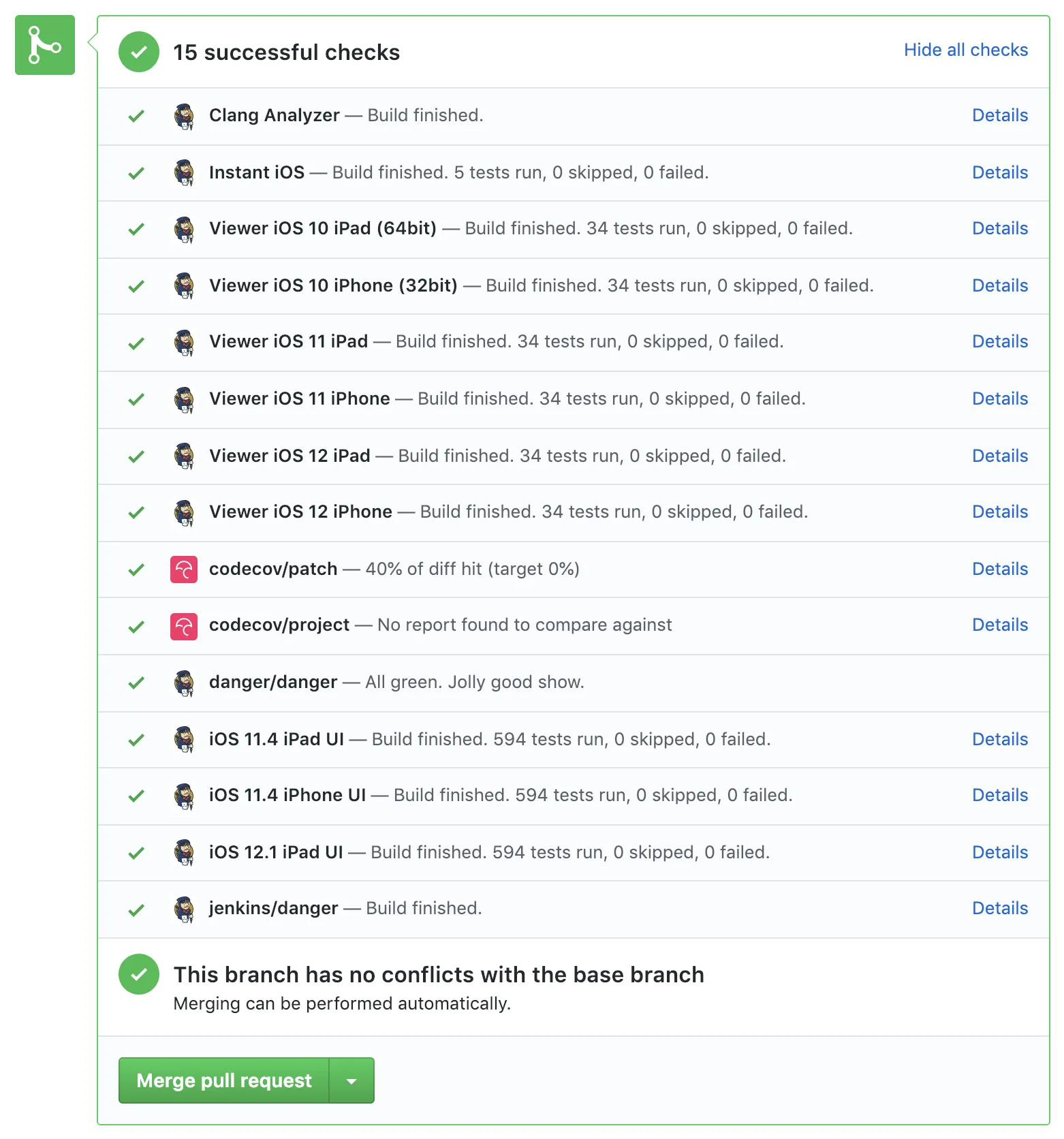View Details for Viewer iOS 10 iPhone (32bit)
Viewport: 1064px width, 1139px height.
click(1000, 285)
